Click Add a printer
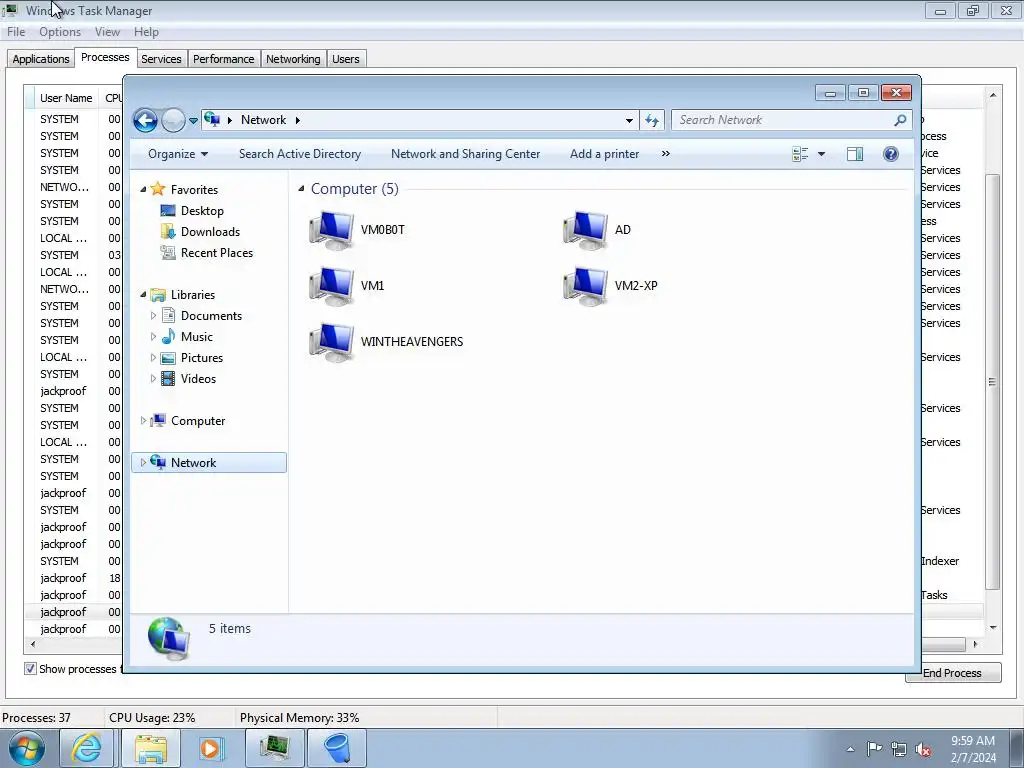The height and width of the screenshot is (768, 1024). [x=605, y=154]
